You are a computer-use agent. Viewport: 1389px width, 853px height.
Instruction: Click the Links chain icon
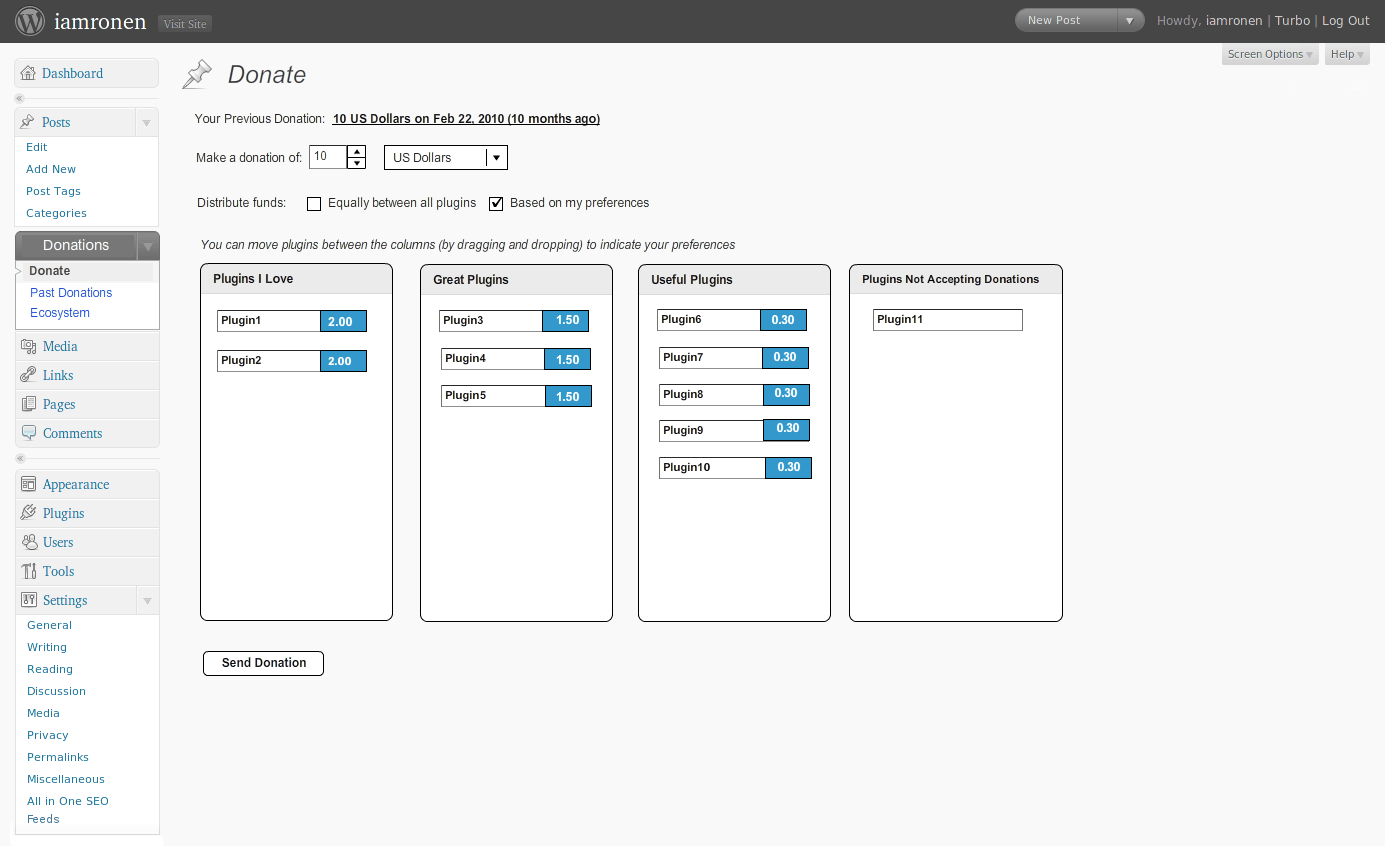pos(28,375)
